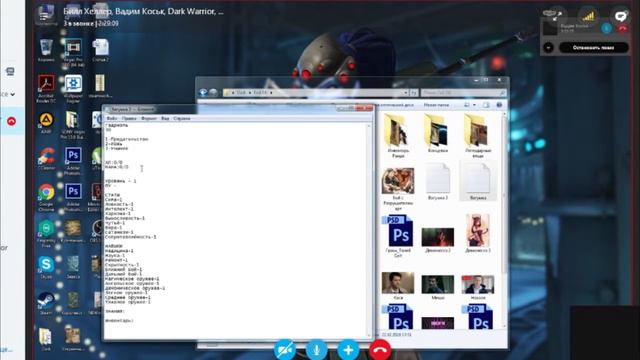The image size is (640, 360).
Task: Select the Vegas Pro desktop shortcut
Action: click(73, 53)
